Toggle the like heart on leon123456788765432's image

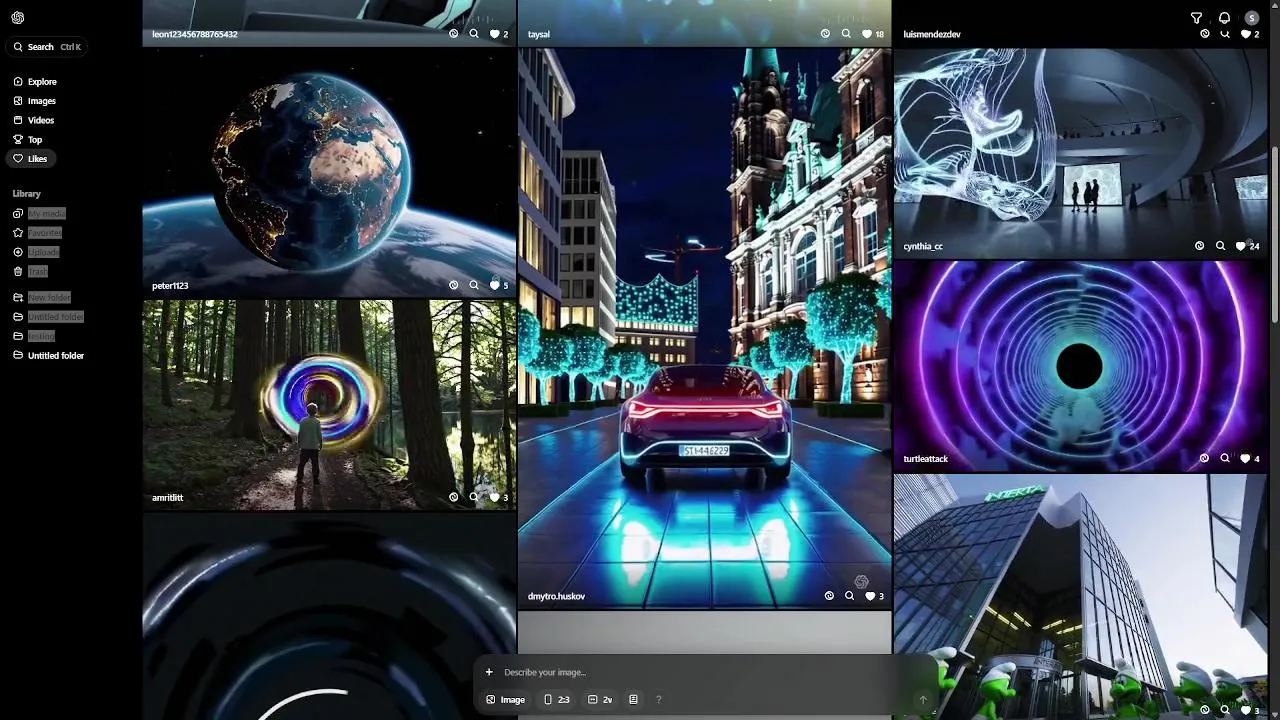[494, 34]
